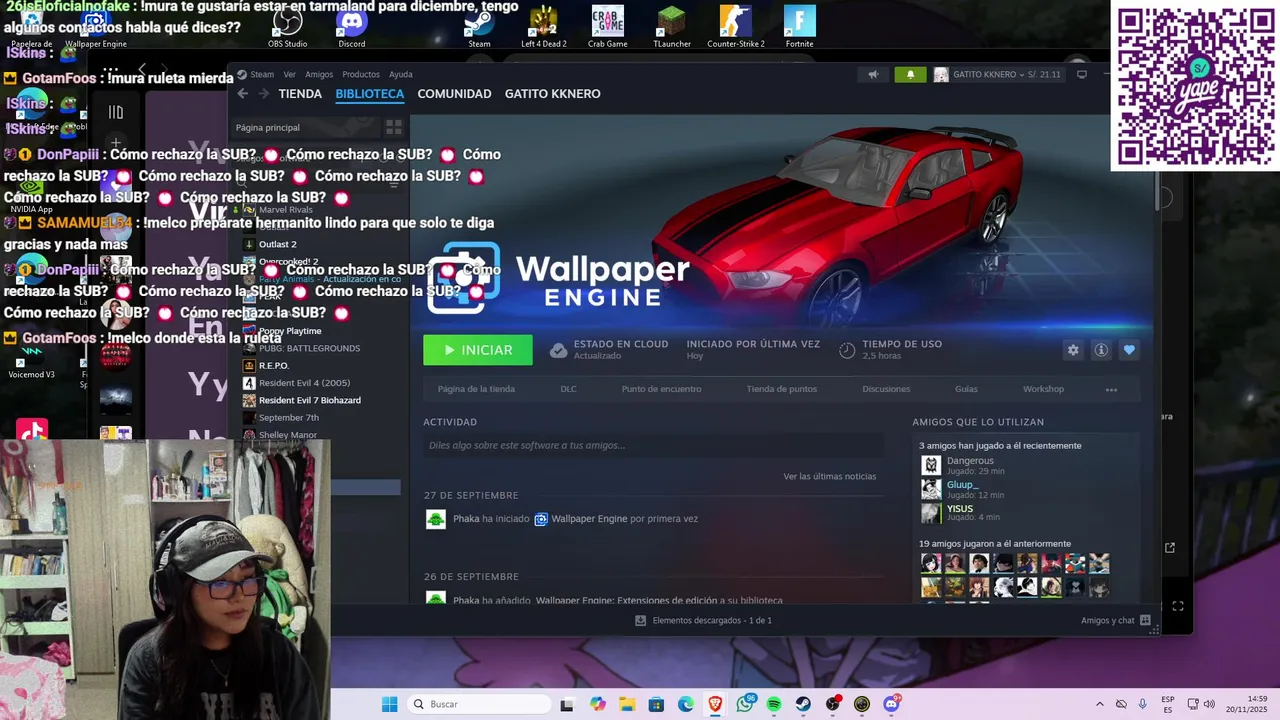Launch Left 4 Dead 2 desktop shortcut
The height and width of the screenshot is (720, 1280).
point(544,26)
